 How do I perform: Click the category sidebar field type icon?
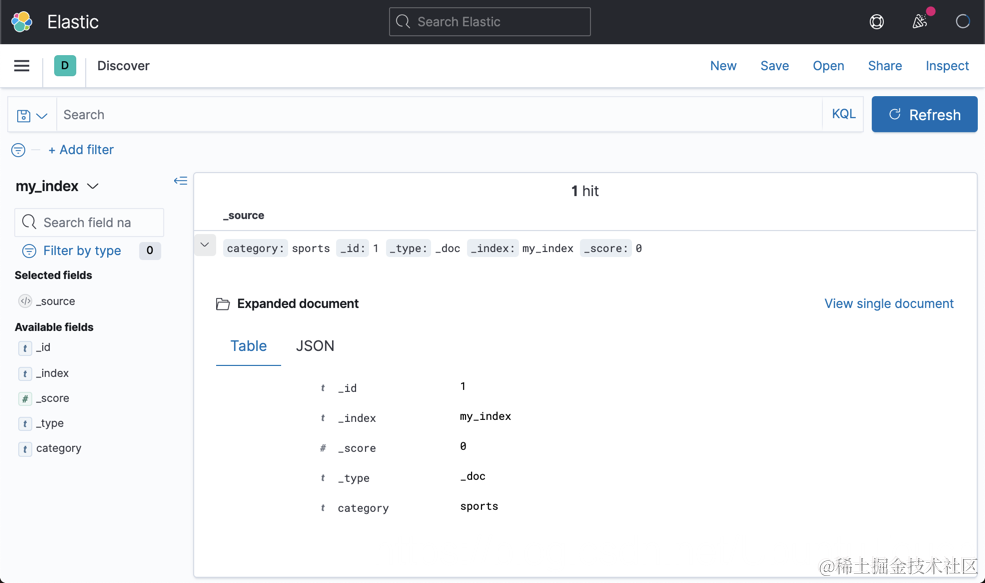point(24,449)
